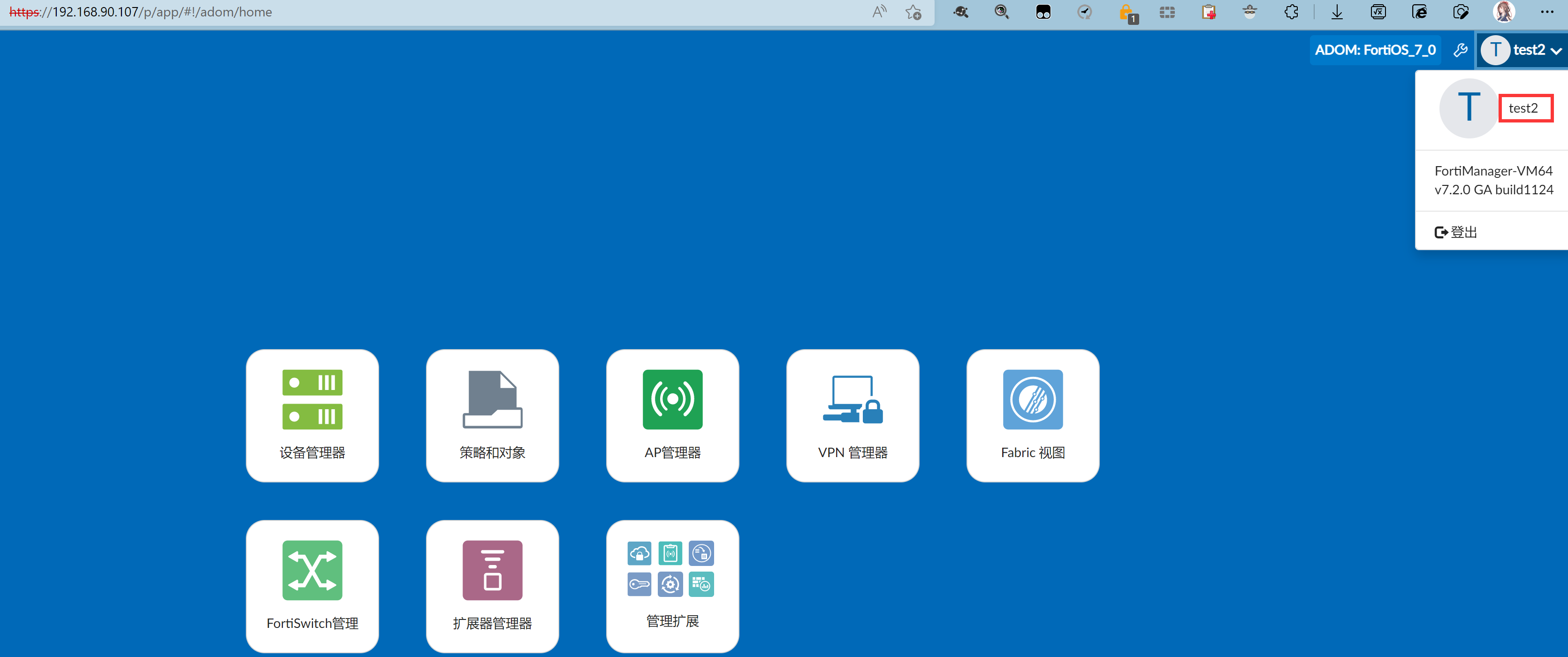
Task: Open the VPN Manager (VPN 管理器) tile
Action: point(852,415)
